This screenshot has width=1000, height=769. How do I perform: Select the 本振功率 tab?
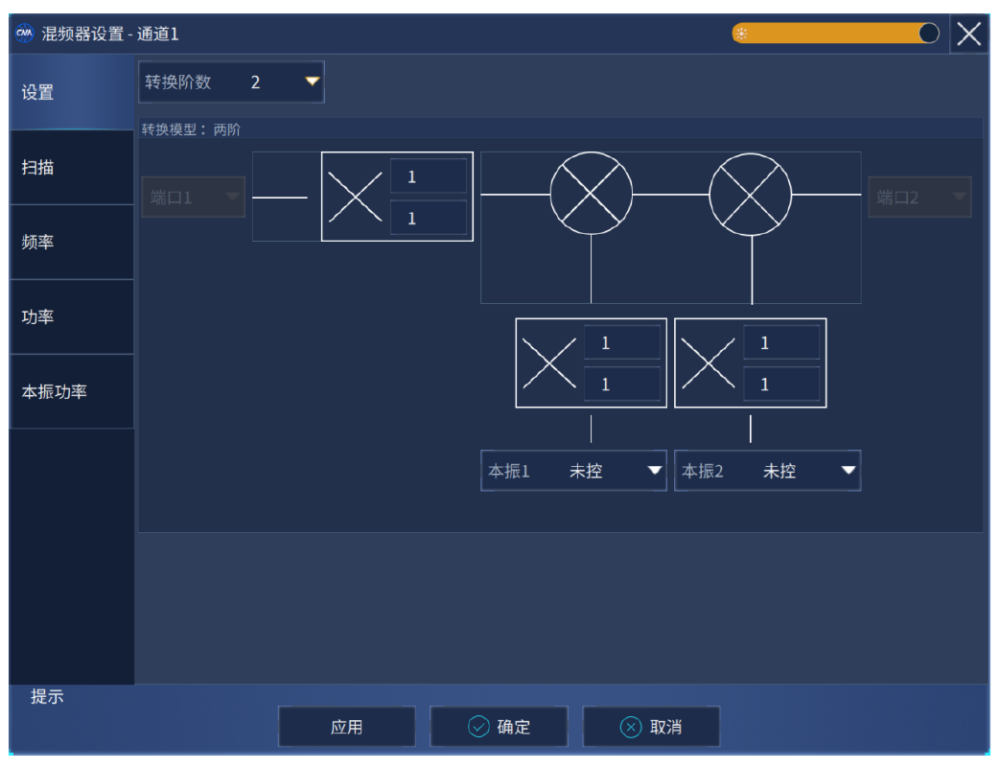point(71,391)
